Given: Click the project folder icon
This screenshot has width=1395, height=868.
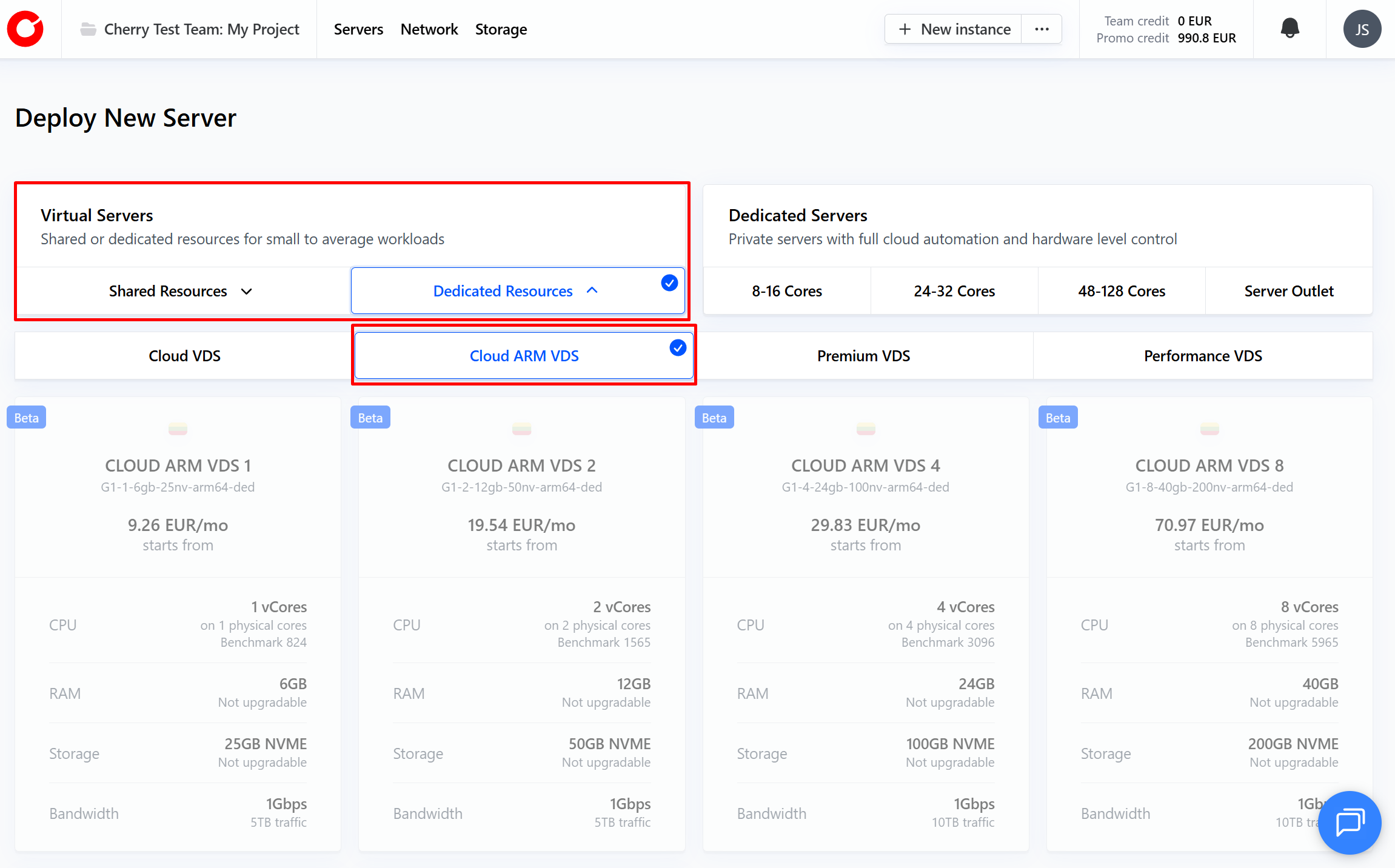Looking at the screenshot, I should coord(89,29).
